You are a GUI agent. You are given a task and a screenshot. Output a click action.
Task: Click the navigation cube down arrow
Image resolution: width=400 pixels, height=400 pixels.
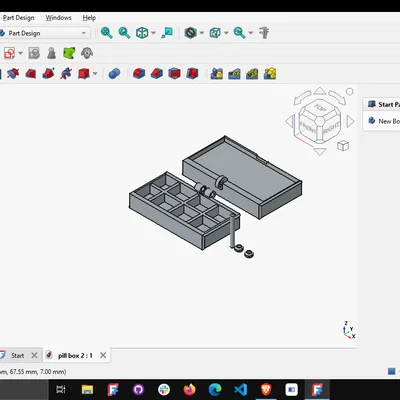point(320,152)
